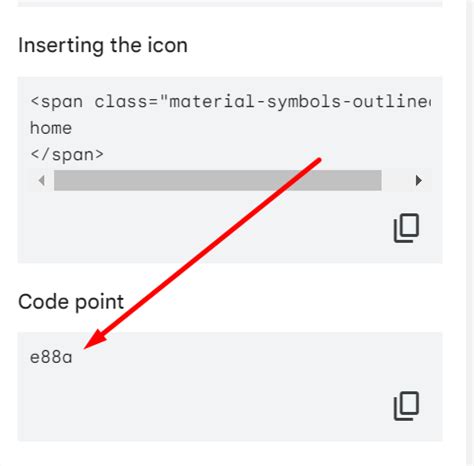The height and width of the screenshot is (466, 474).
Task: Click the gray panel edge above heading
Action: click(x=230, y=3)
